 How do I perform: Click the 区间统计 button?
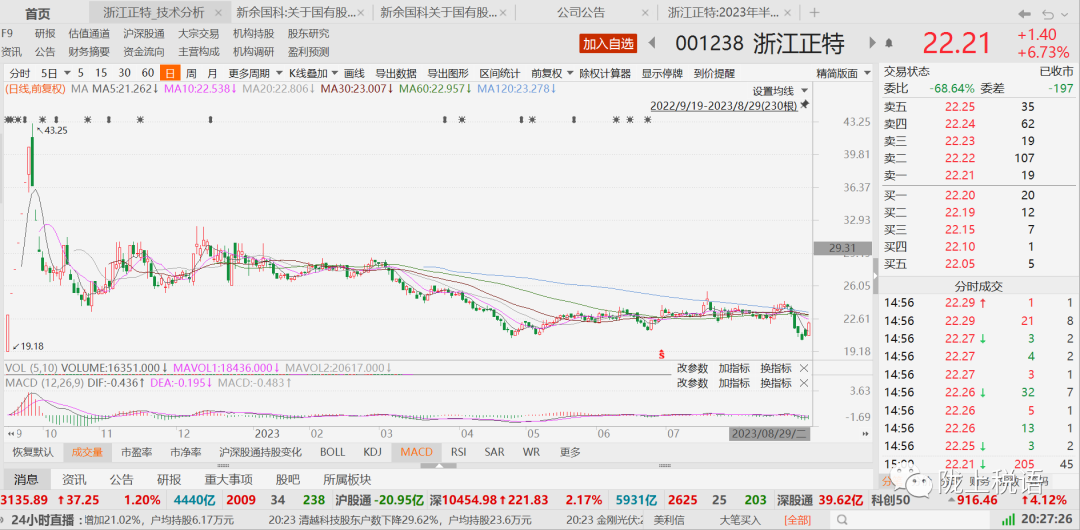click(500, 73)
